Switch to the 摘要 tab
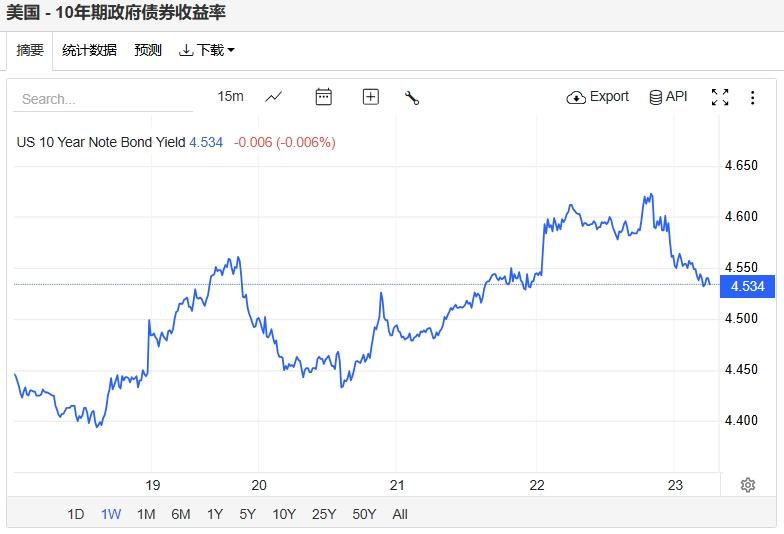784x534 pixels. click(x=30, y=50)
